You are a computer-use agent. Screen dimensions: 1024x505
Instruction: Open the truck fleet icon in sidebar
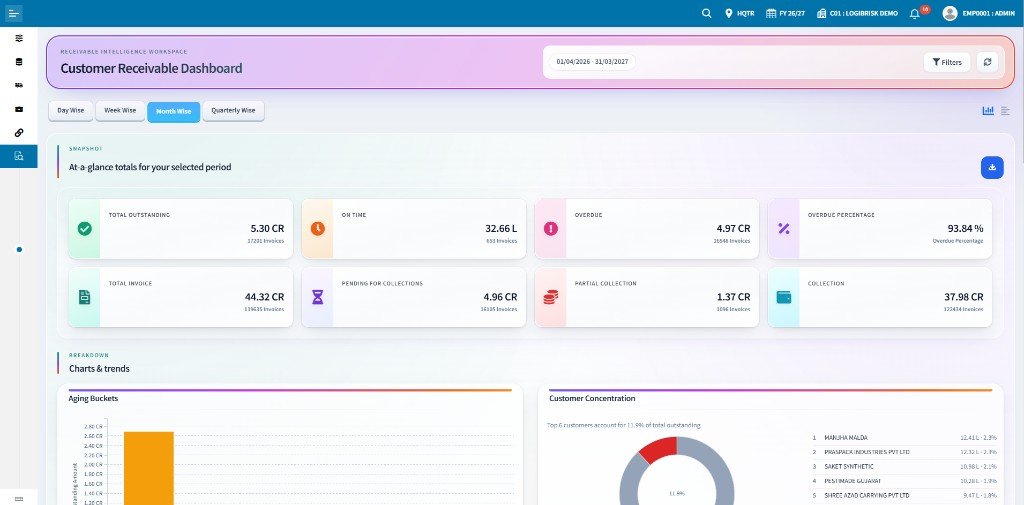(19, 86)
